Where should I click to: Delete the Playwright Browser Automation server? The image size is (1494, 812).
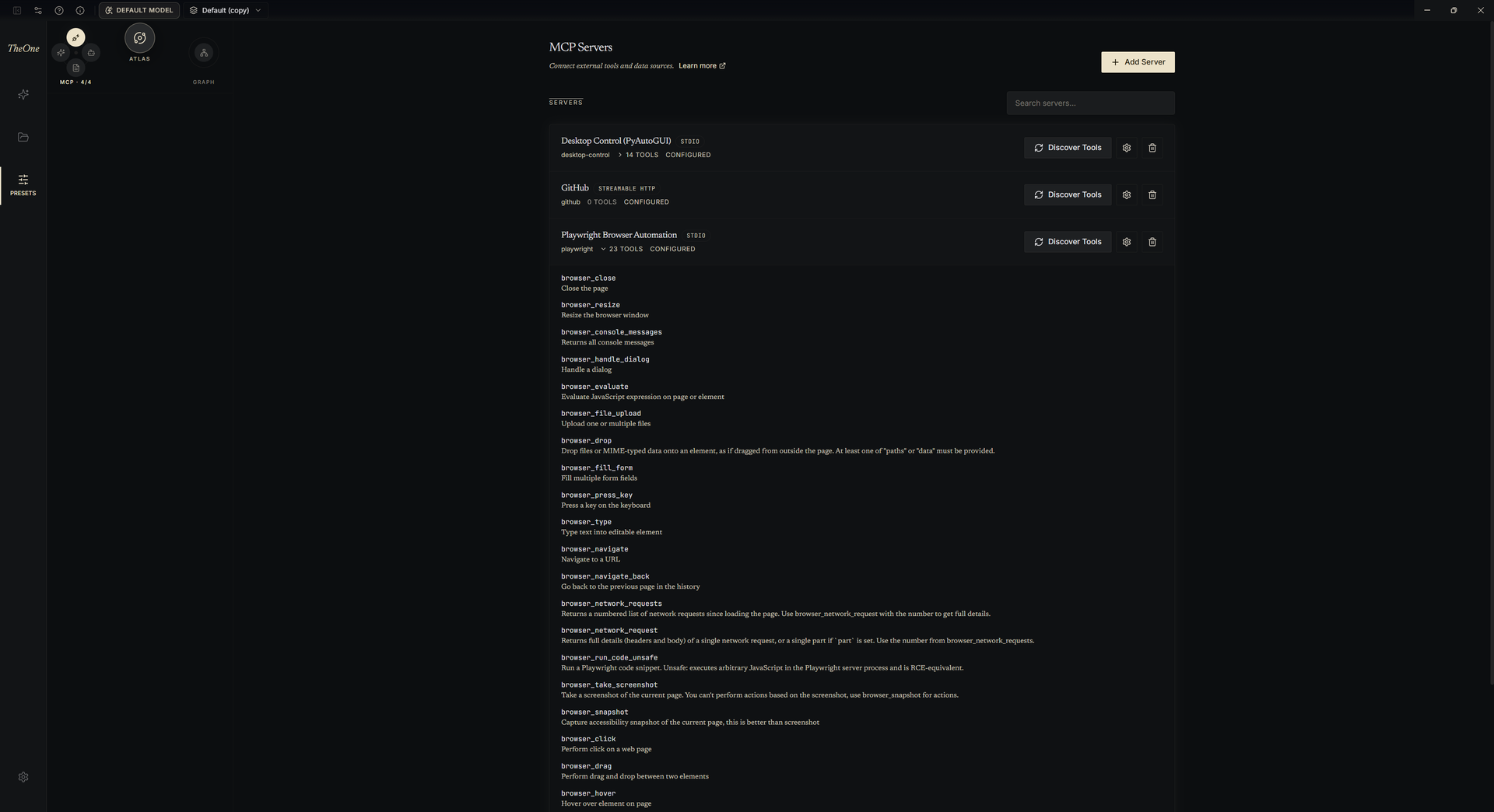click(1152, 242)
